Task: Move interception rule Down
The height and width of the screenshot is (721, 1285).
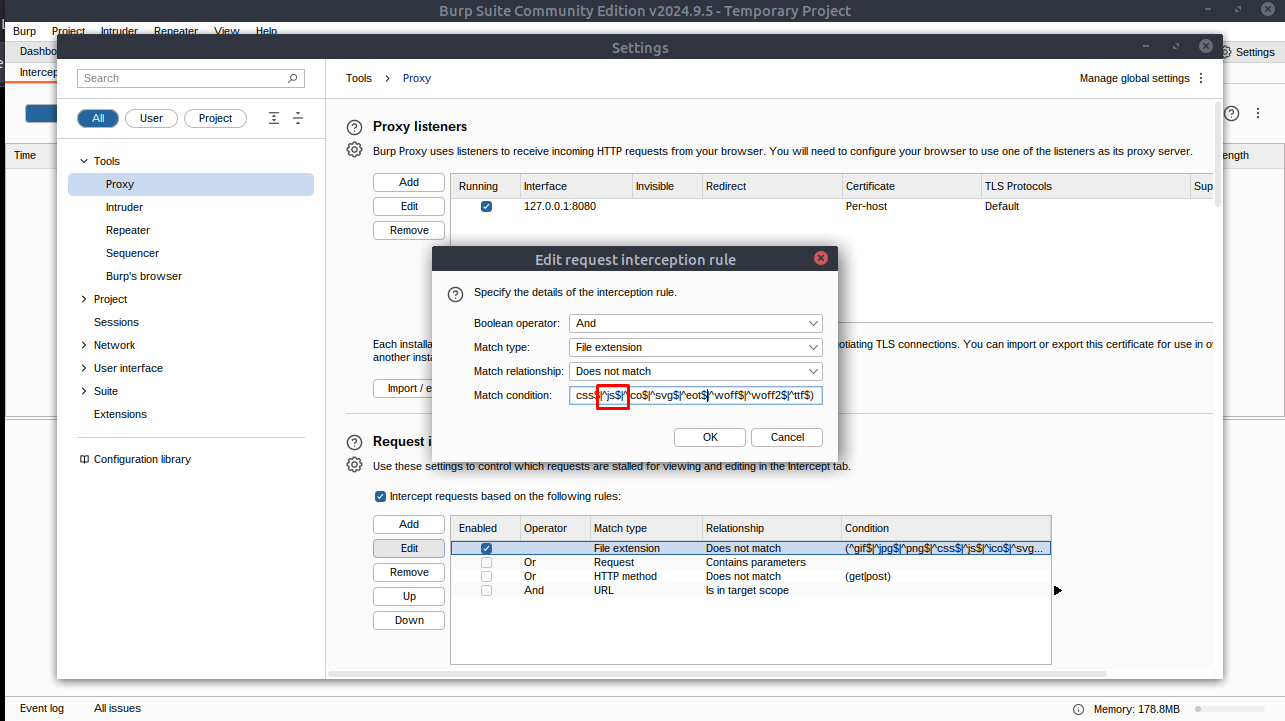Action: tap(409, 620)
